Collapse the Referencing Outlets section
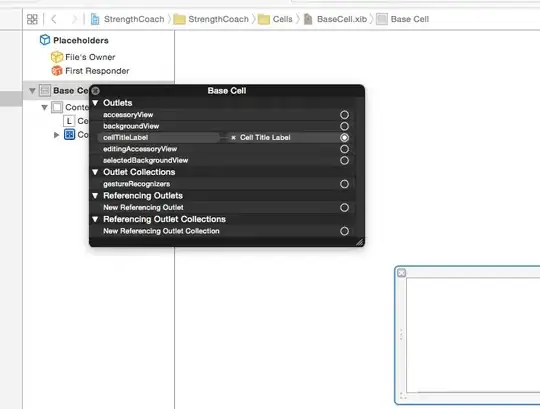This screenshot has width=540, height=409. (x=95, y=196)
